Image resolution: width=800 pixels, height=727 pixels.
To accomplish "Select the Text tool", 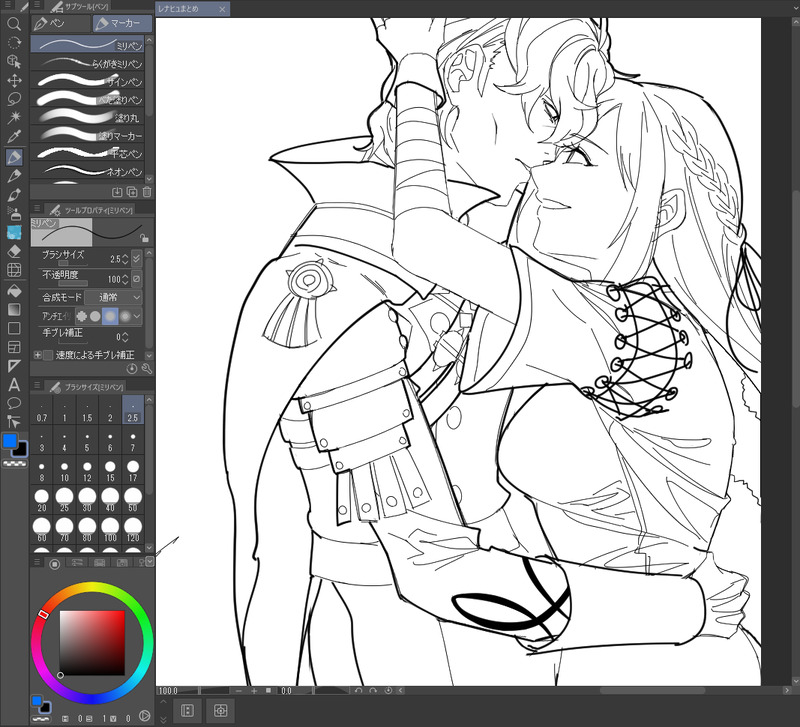I will click(14, 384).
